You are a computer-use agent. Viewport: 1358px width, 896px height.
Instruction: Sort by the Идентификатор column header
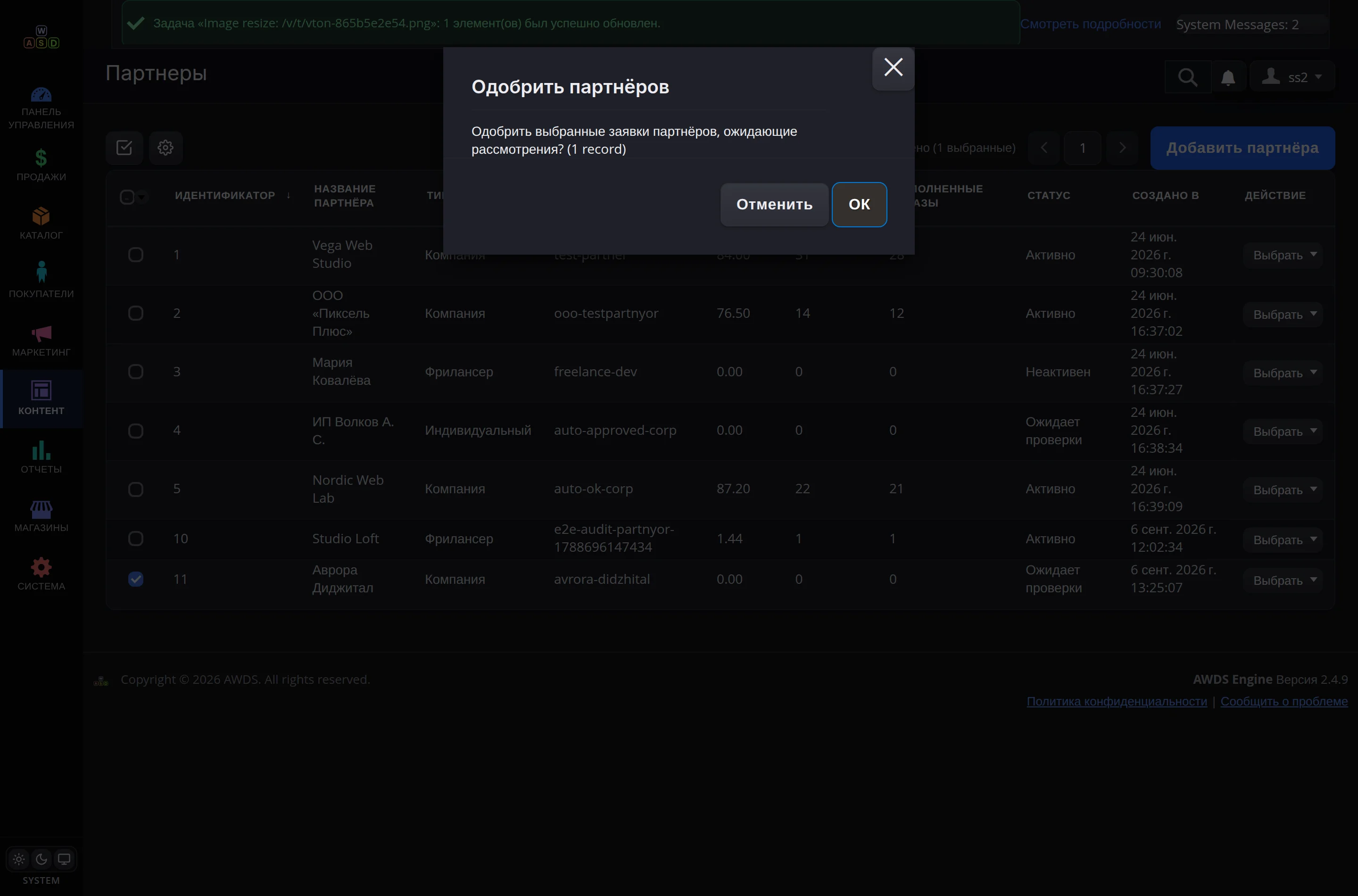tap(225, 195)
